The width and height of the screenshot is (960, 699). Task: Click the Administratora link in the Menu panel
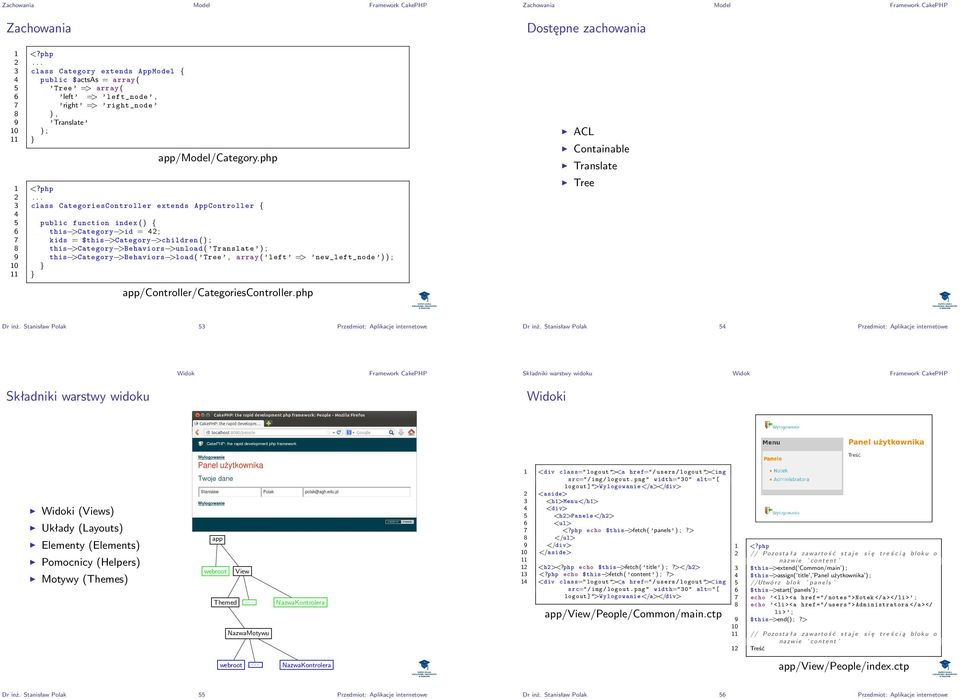click(791, 479)
